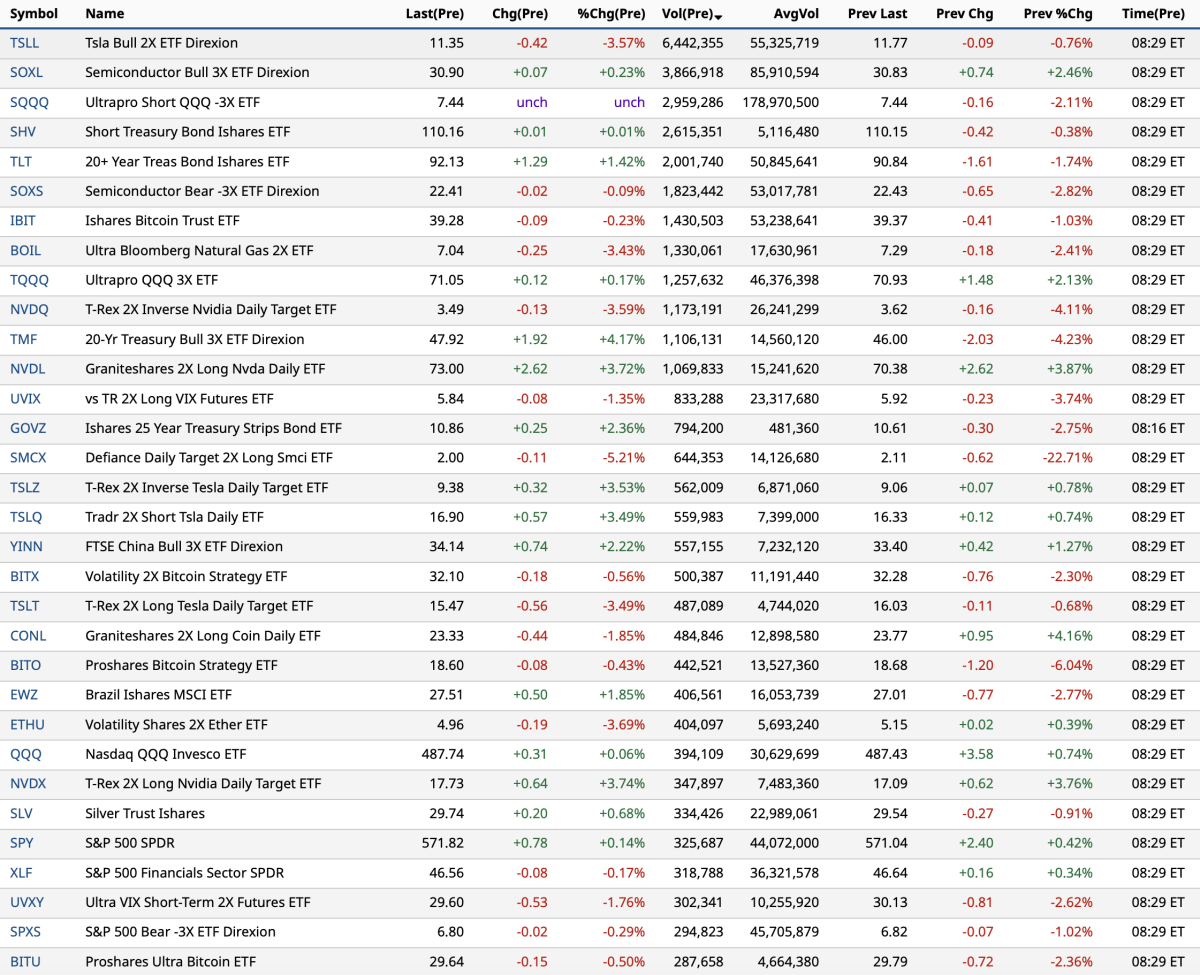The width and height of the screenshot is (1200, 975).
Task: Click the TQQQ symbol link
Action: [29, 280]
